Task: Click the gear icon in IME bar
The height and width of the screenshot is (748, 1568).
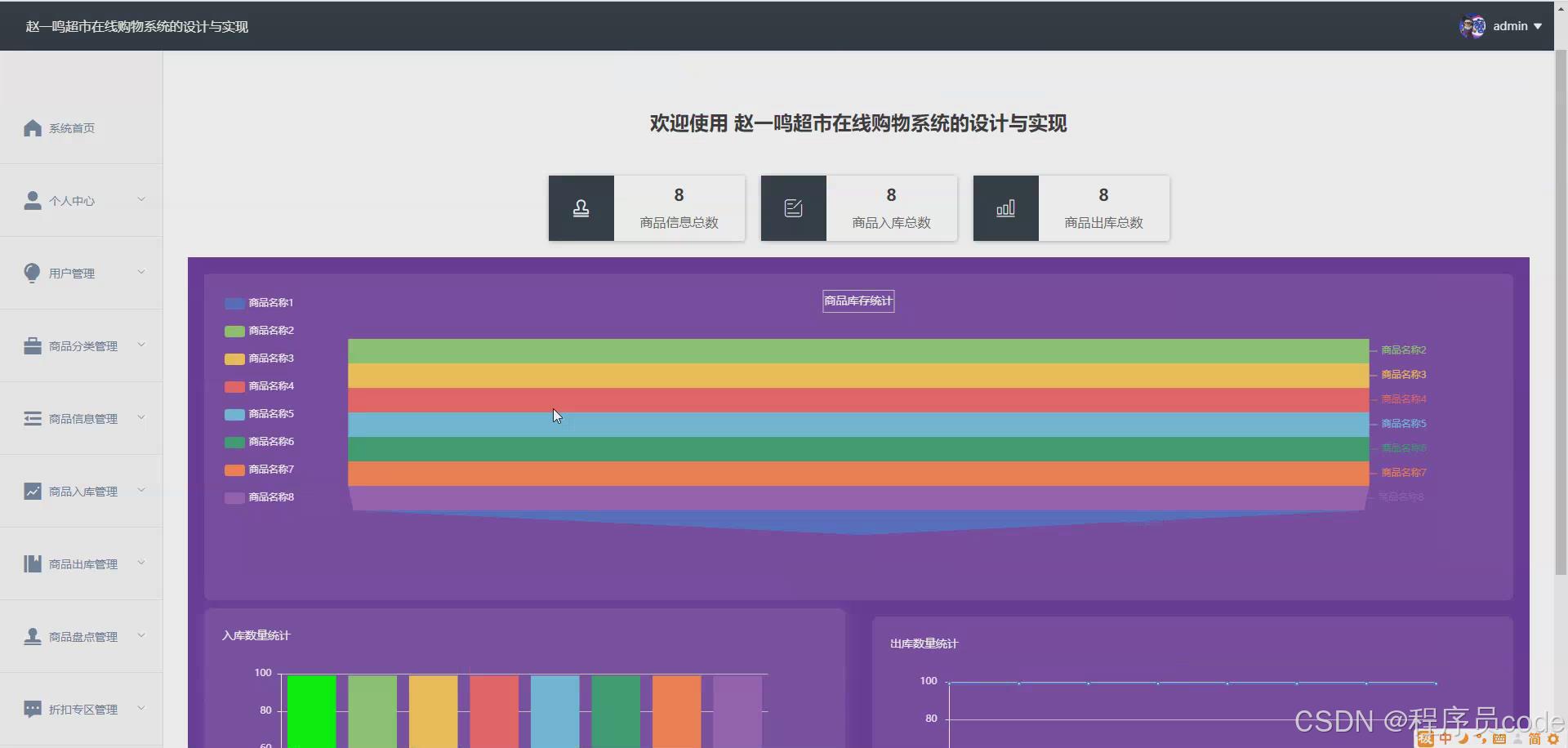Action: point(1553,739)
